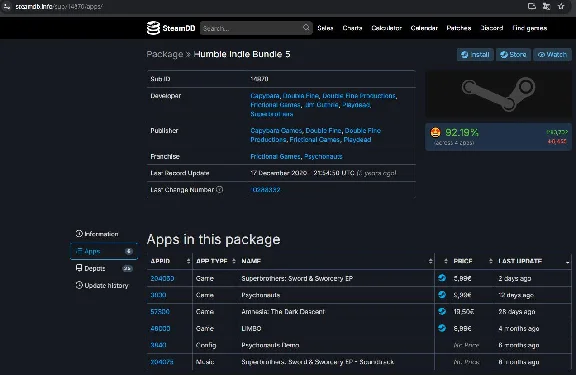Click the '4 months ago' update cell
576x375 pixels.
pos(519,328)
